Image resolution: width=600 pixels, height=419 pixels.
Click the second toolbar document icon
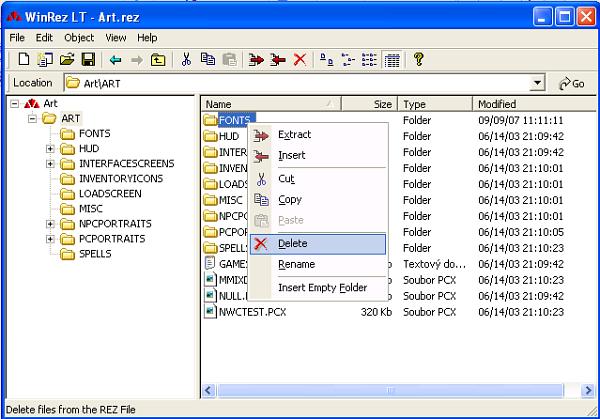pyautogui.click(x=45, y=60)
